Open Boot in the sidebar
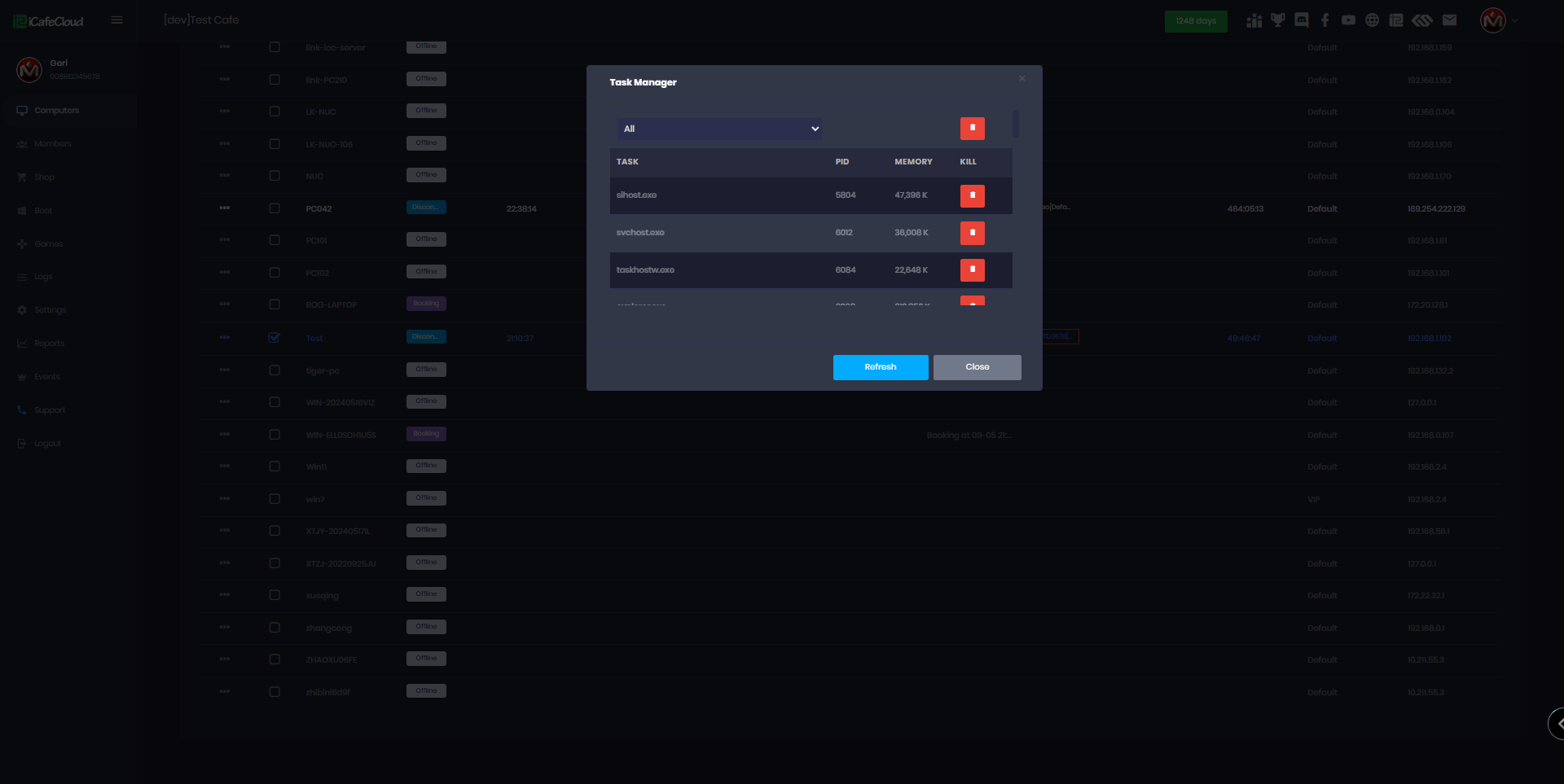 (x=42, y=211)
